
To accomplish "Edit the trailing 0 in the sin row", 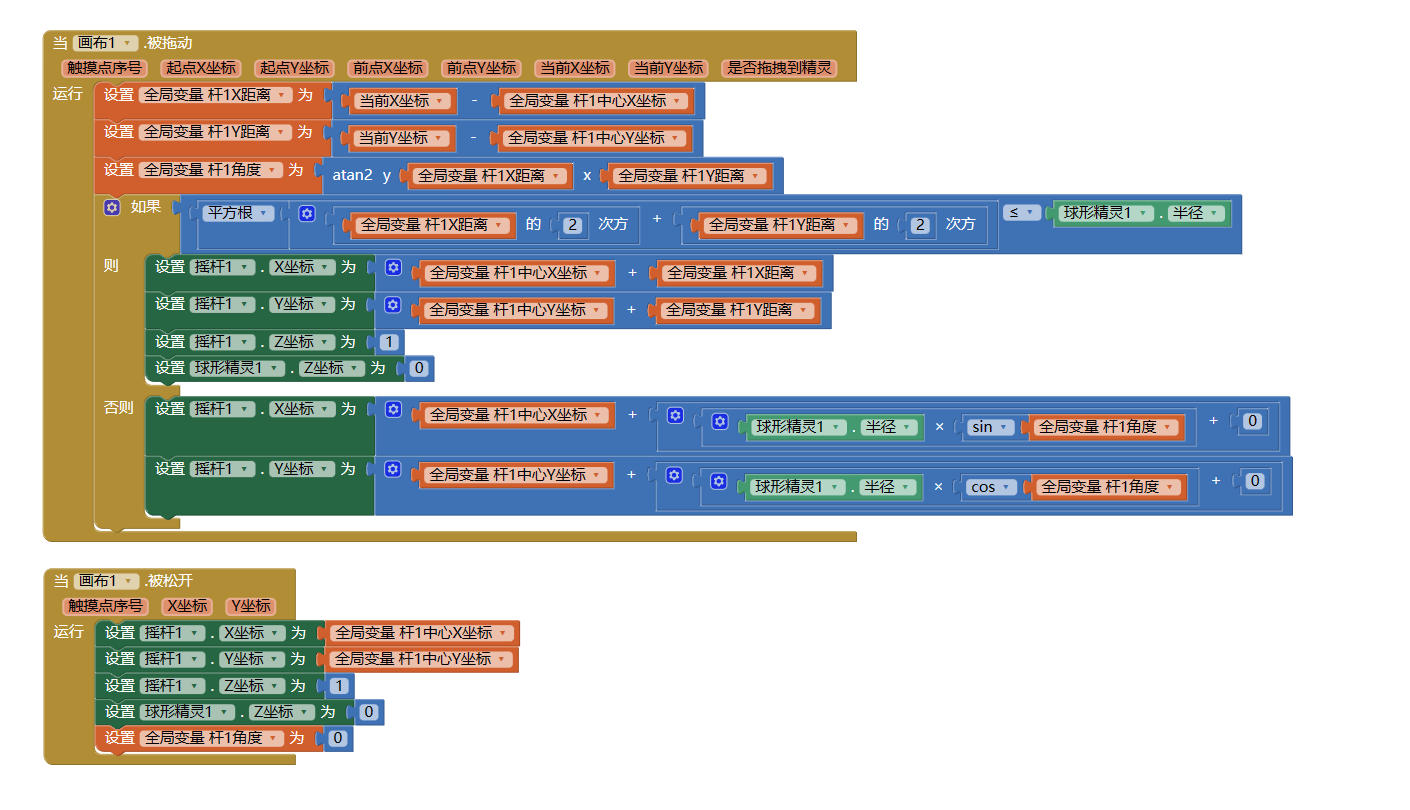I will pos(1252,421).
